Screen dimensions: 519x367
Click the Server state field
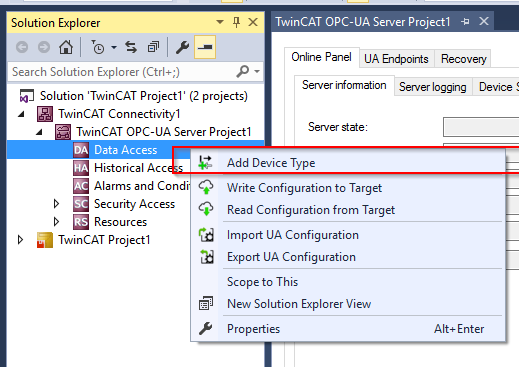(x=481, y=127)
